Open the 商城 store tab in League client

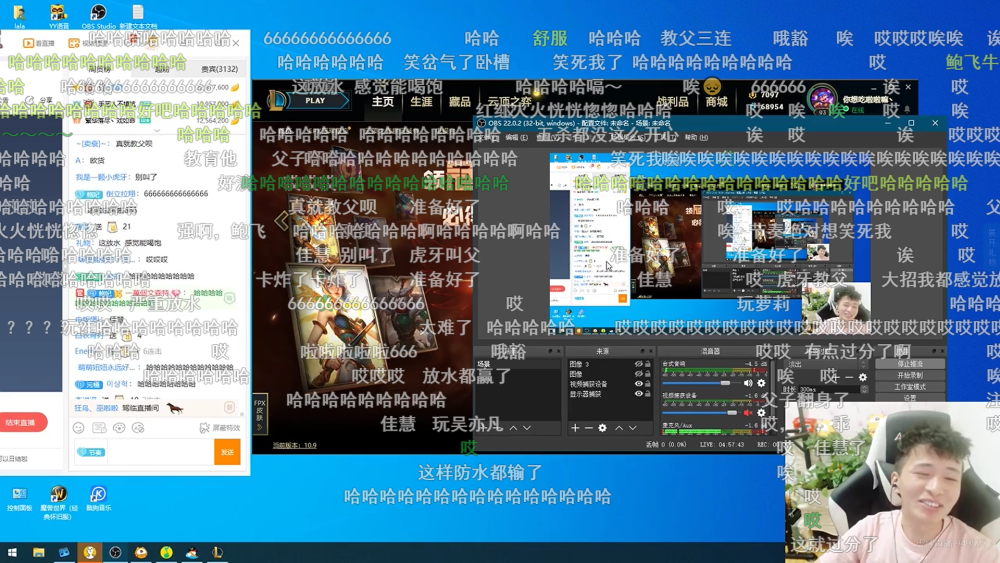pyautogui.click(x=716, y=101)
